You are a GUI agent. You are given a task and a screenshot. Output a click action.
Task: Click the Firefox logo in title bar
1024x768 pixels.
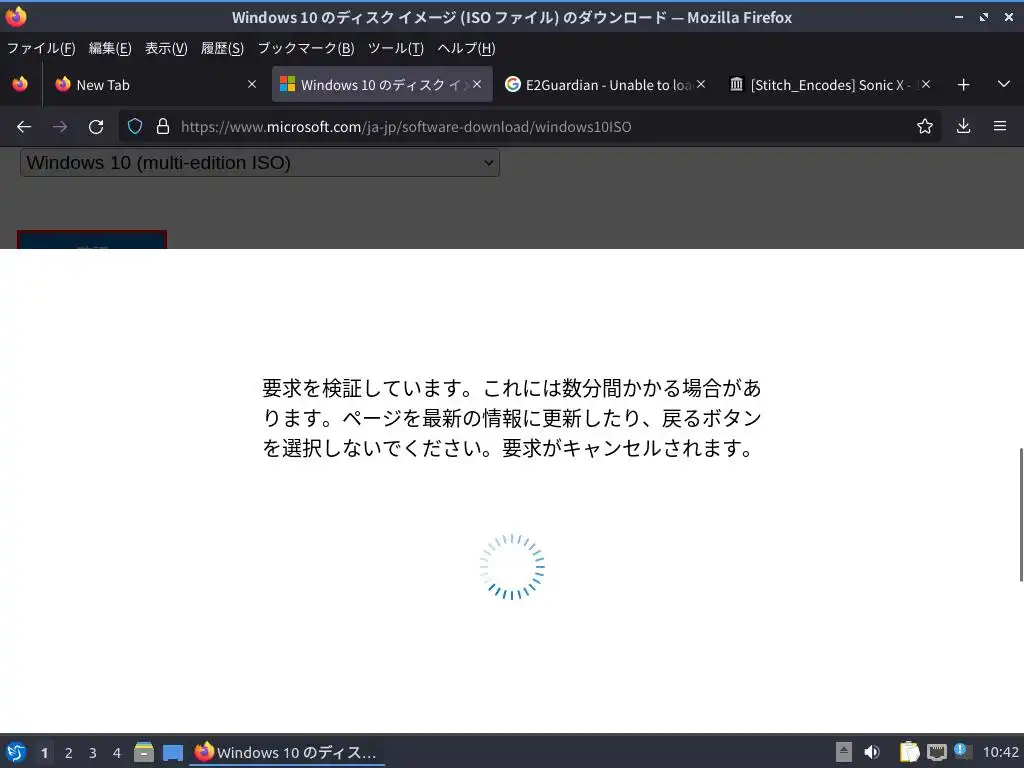[x=16, y=17]
